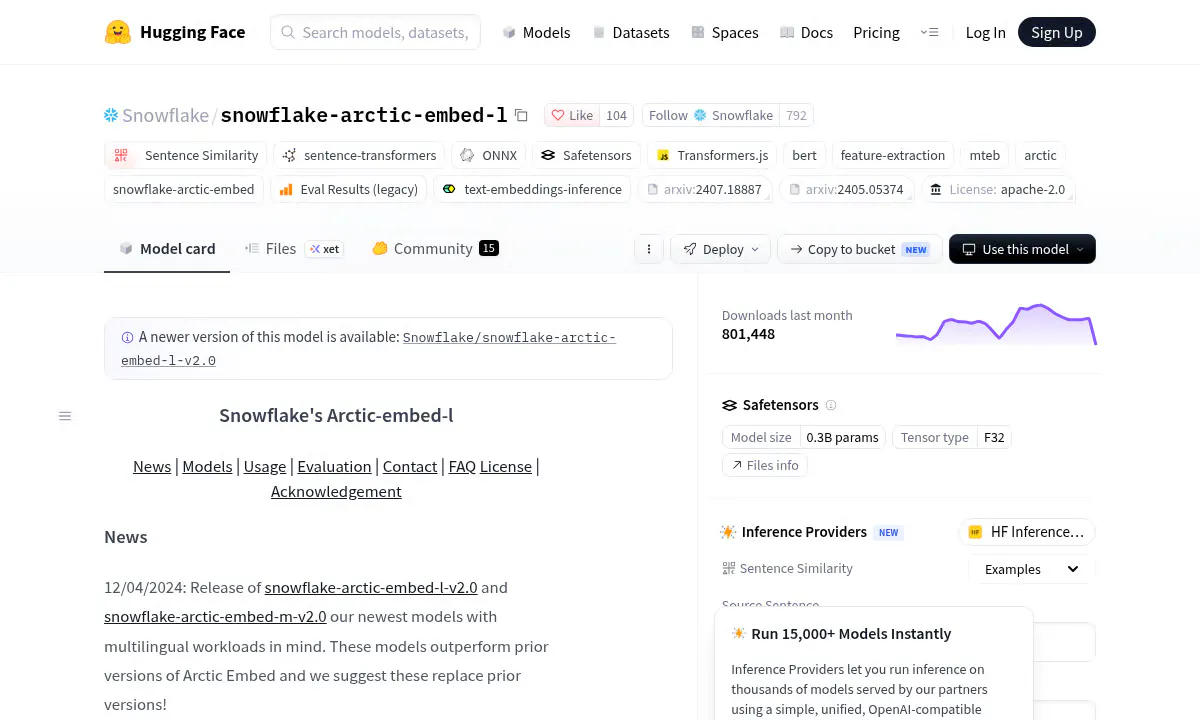Expand the Deploy dropdown
Screen dimensions: 1200x720
point(721,249)
